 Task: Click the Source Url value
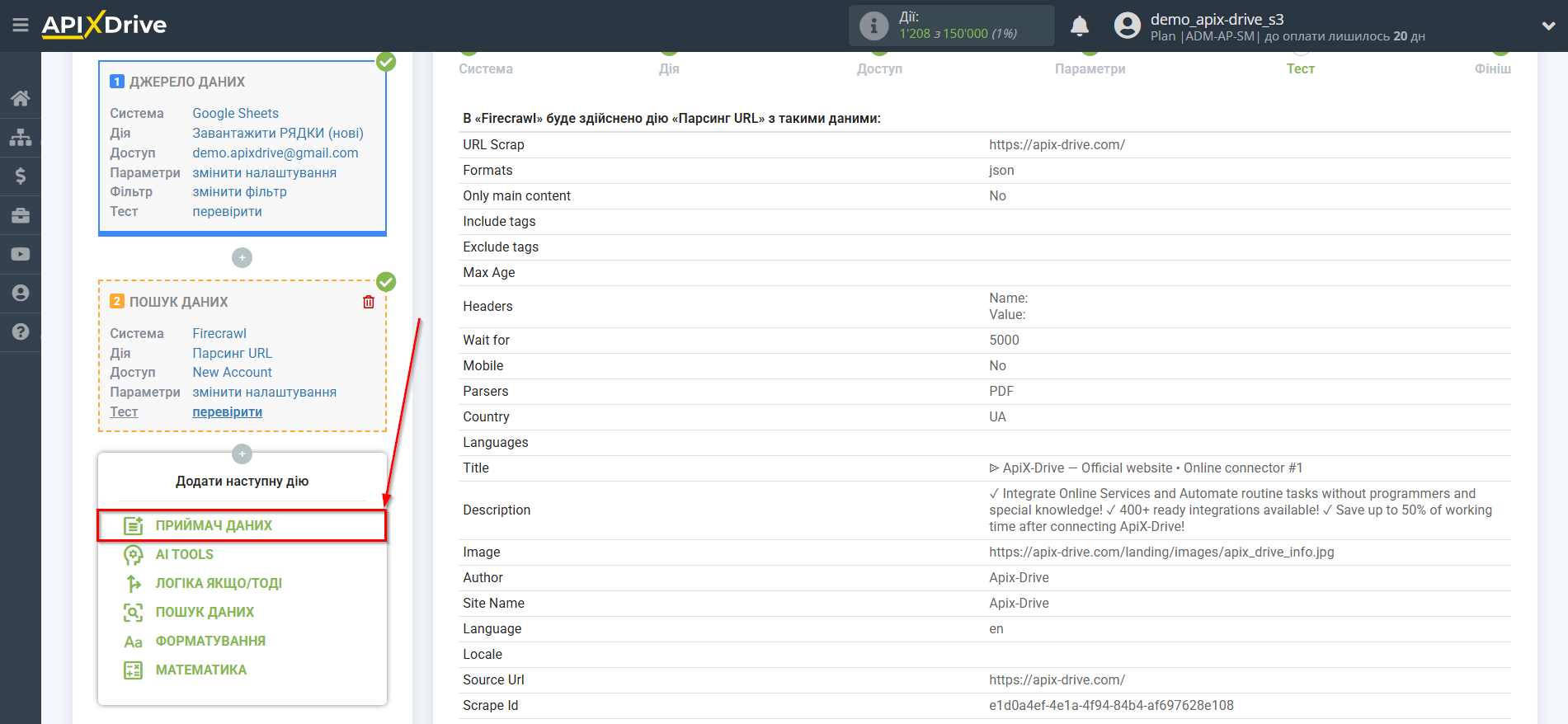point(1057,680)
